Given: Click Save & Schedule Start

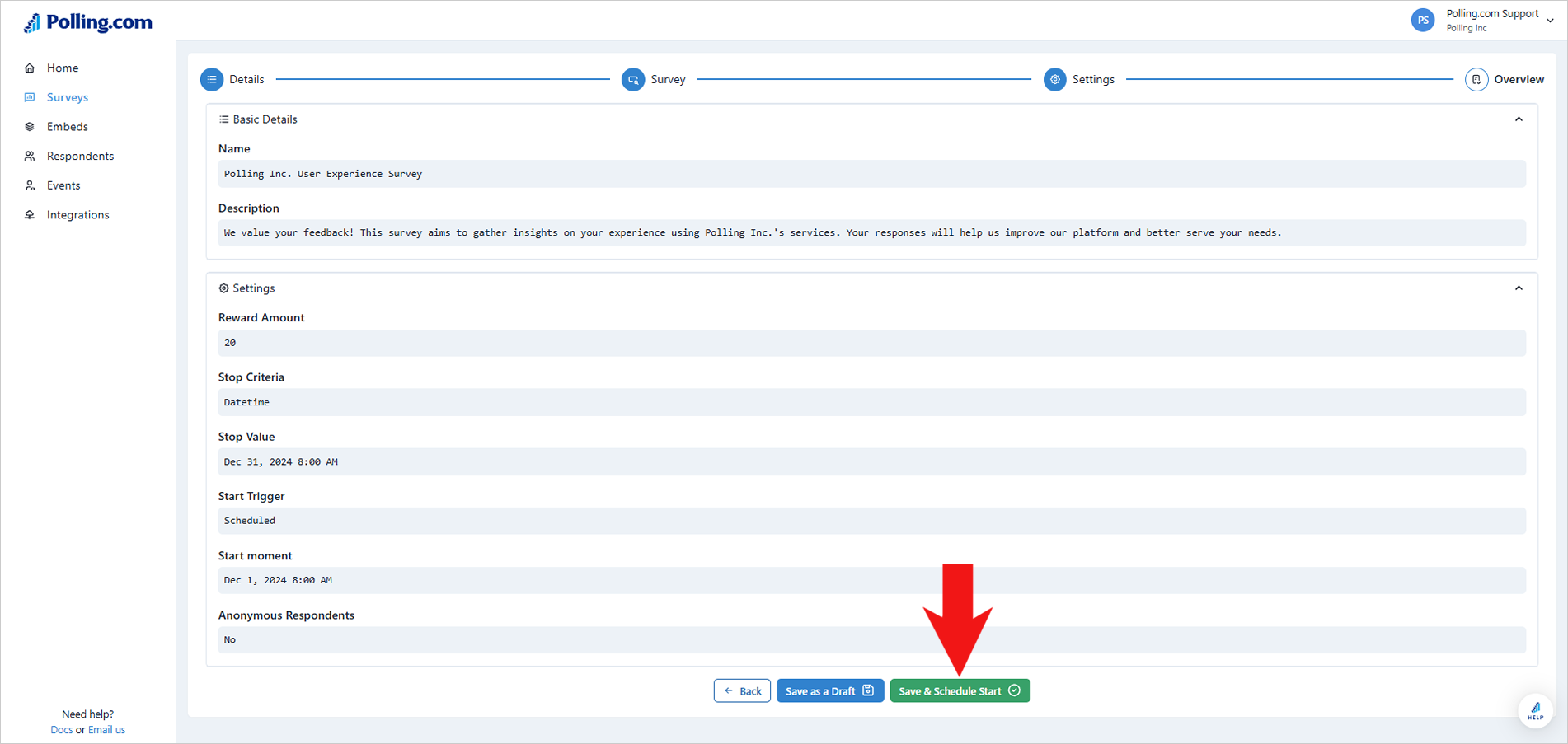Looking at the screenshot, I should coord(960,690).
